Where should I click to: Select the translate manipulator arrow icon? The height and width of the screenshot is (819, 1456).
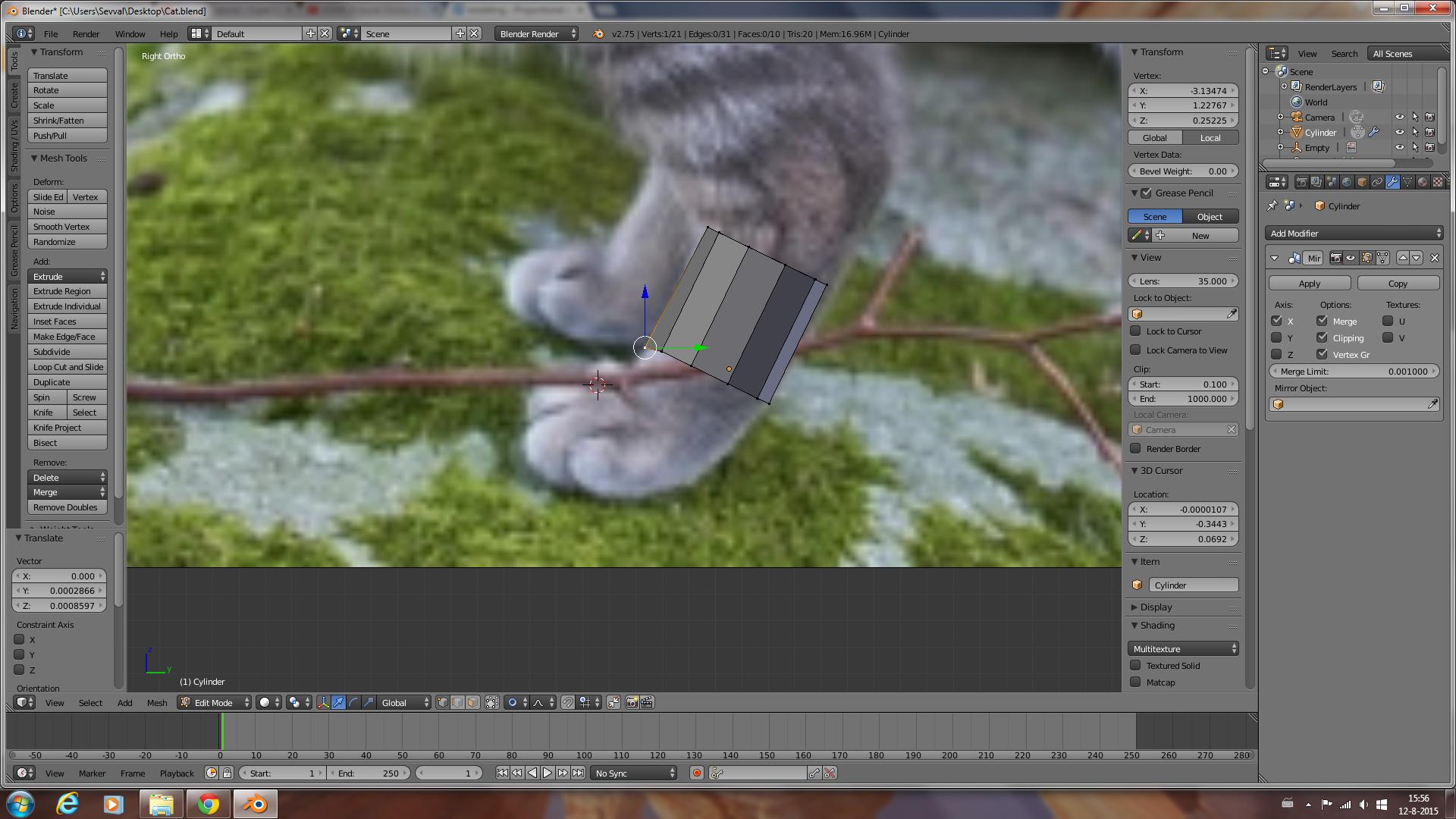pyautogui.click(x=339, y=702)
